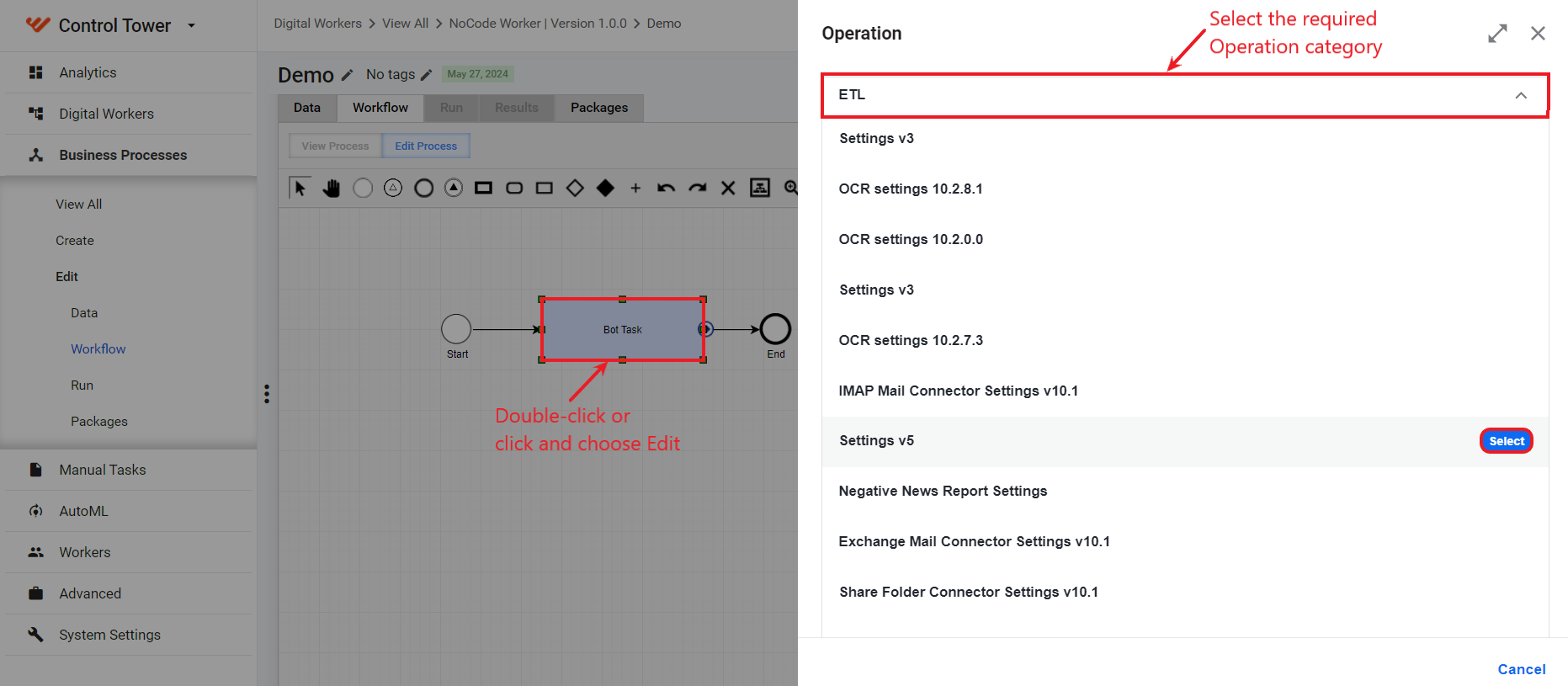Pick the circle with hollow triangle shape

pyautogui.click(x=393, y=188)
